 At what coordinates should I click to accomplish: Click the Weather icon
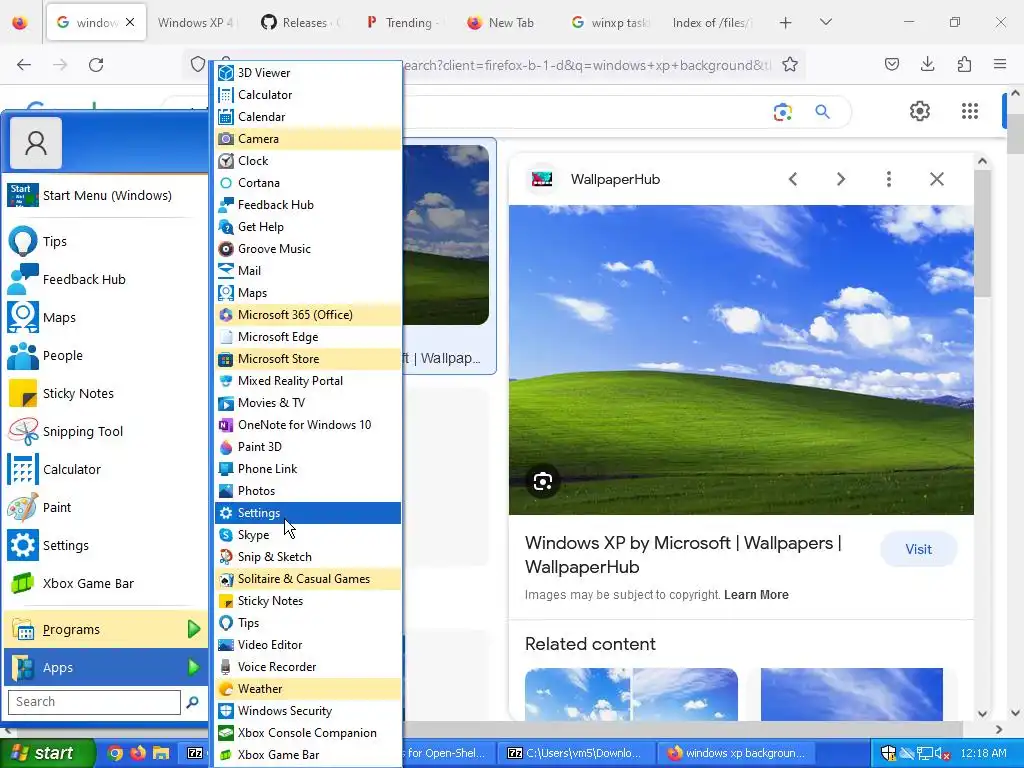226,688
